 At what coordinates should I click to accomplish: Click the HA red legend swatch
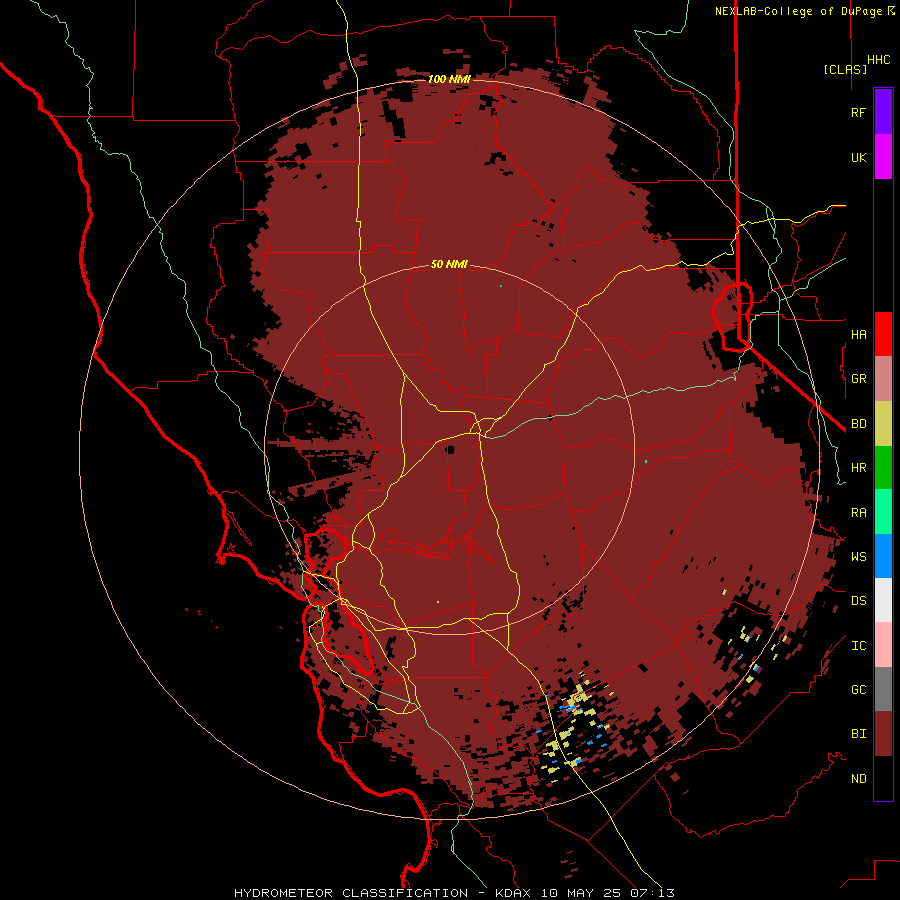883,334
